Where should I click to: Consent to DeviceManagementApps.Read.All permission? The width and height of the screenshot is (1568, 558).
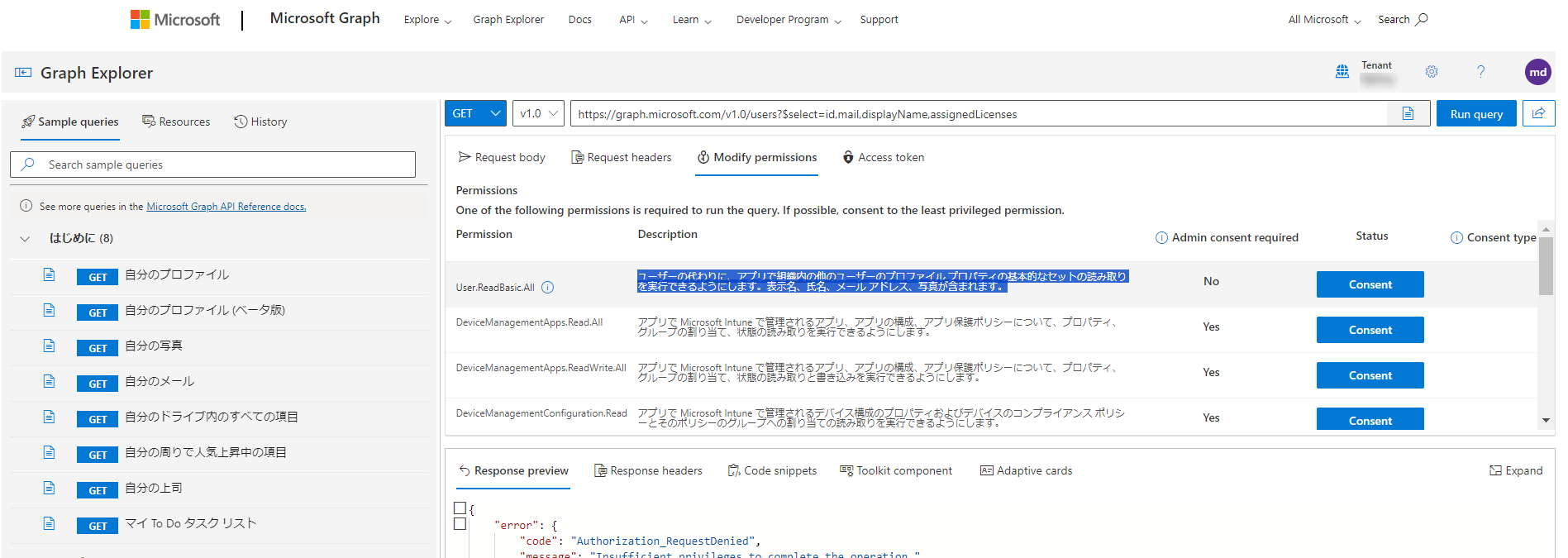[1370, 330]
